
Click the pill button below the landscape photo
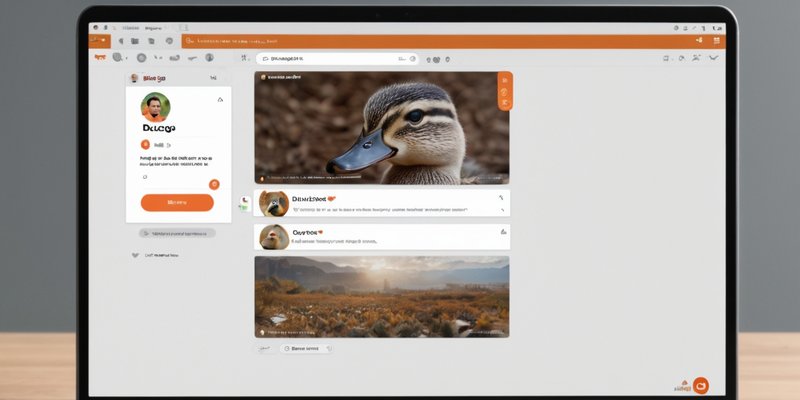coord(306,348)
